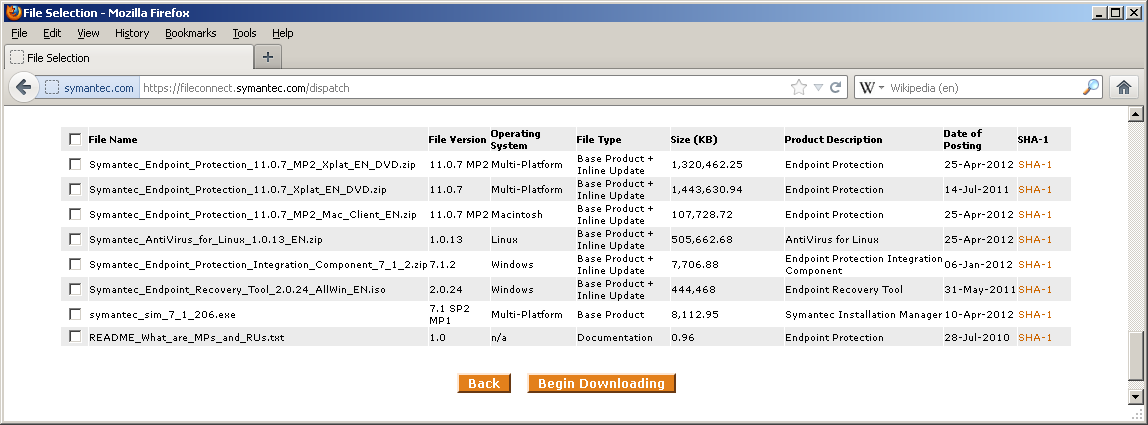Click size value 505,662.68
The height and width of the screenshot is (425, 1148).
(701, 240)
